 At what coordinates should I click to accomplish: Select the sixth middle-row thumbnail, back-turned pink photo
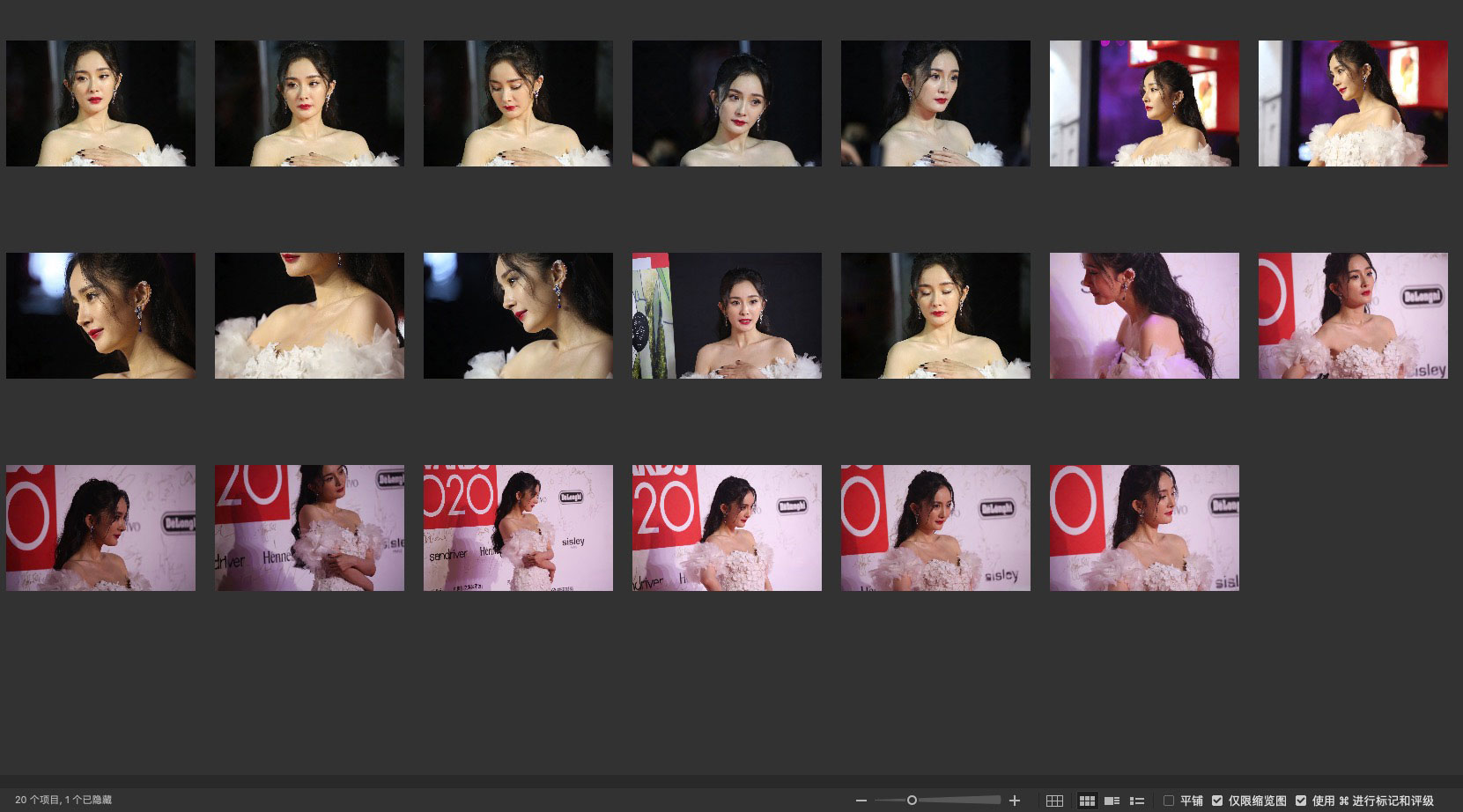click(x=1144, y=315)
